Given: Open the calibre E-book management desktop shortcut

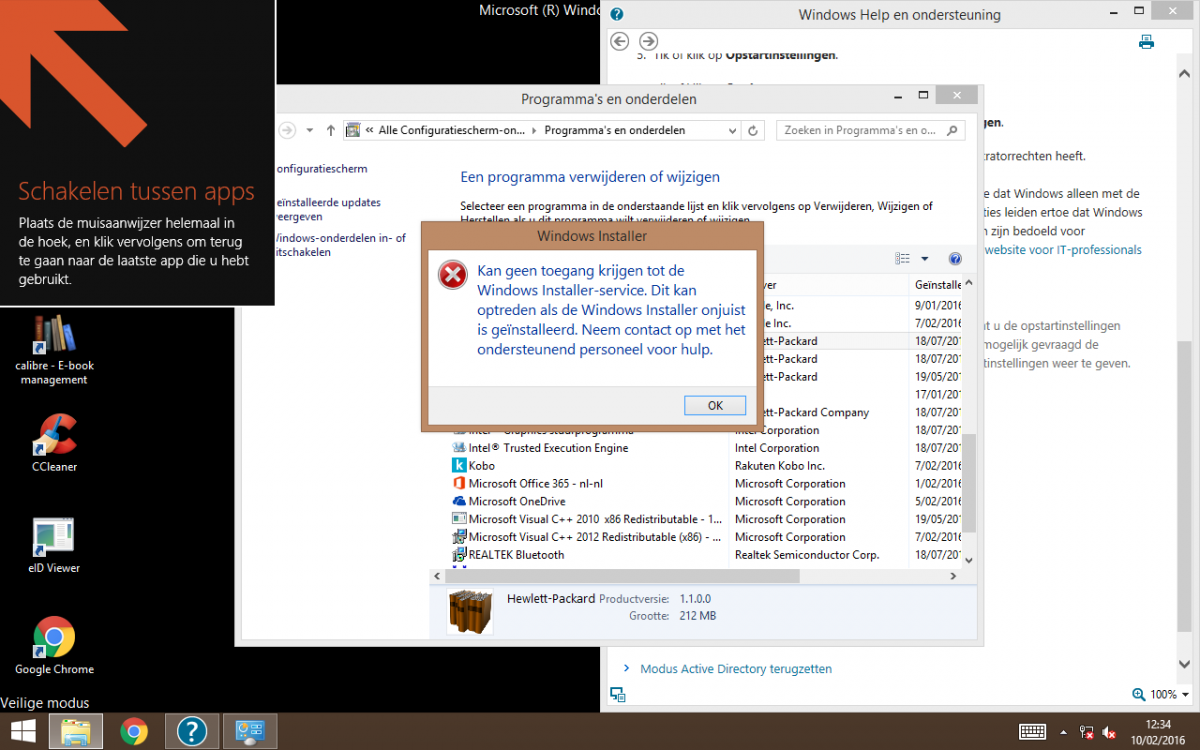Looking at the screenshot, I should (54, 350).
